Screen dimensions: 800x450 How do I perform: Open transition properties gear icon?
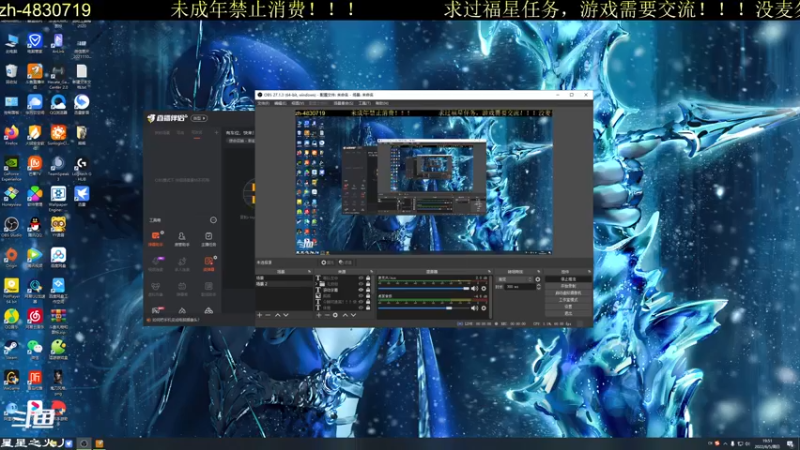(538, 279)
